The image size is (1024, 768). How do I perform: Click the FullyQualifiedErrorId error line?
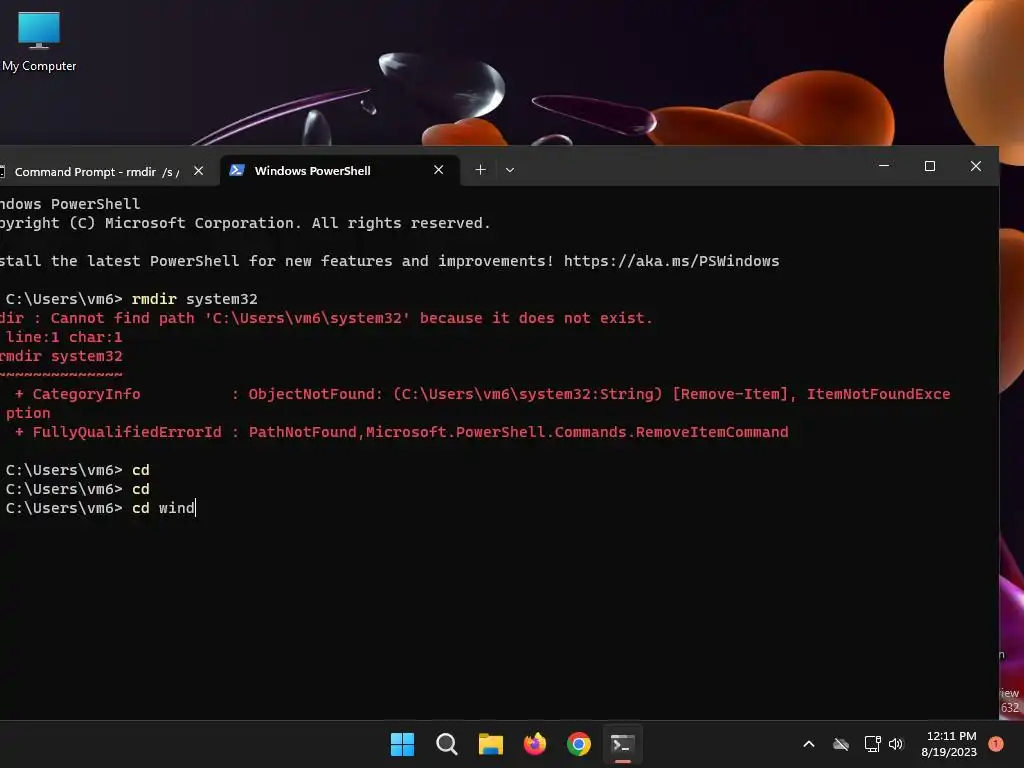click(402, 432)
